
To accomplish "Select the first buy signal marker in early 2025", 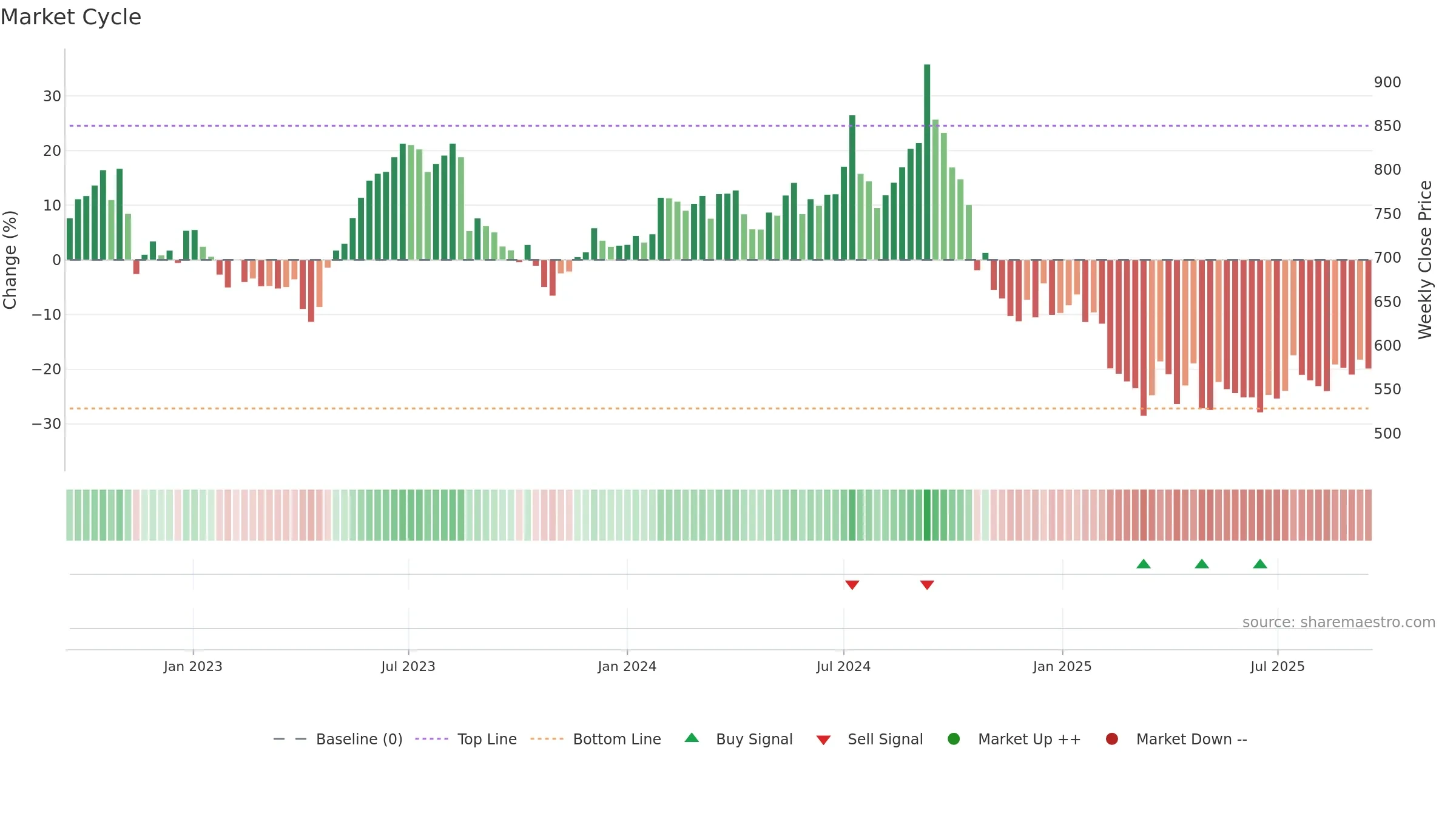I will 1144,564.
